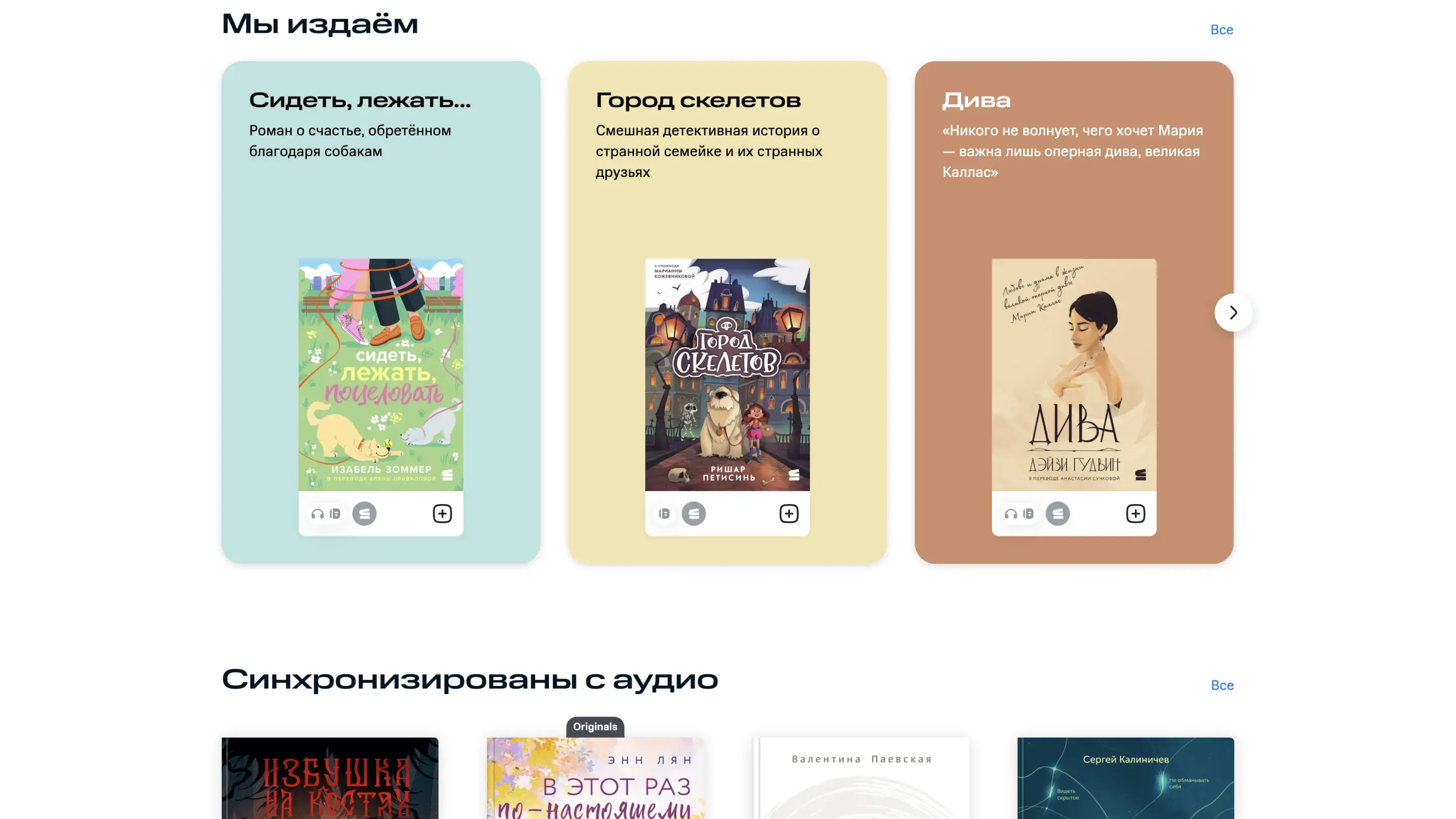Open 'Все' link for 'Мы издаём' section
1456x819 pixels.
(1221, 30)
